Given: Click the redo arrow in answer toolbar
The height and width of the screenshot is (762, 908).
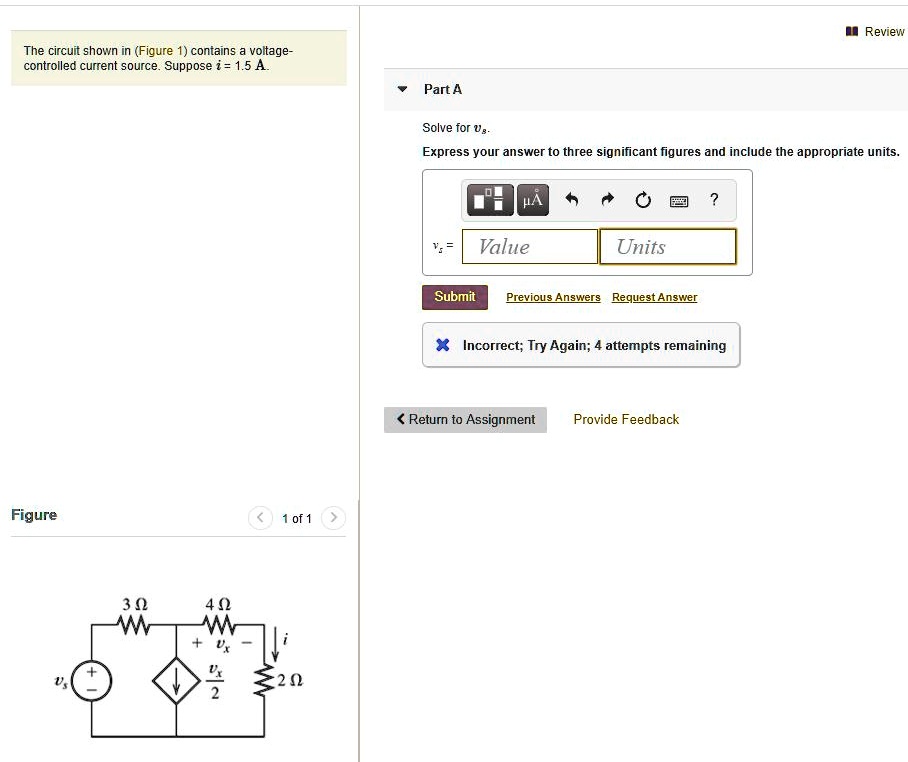Looking at the screenshot, I should pos(607,199).
